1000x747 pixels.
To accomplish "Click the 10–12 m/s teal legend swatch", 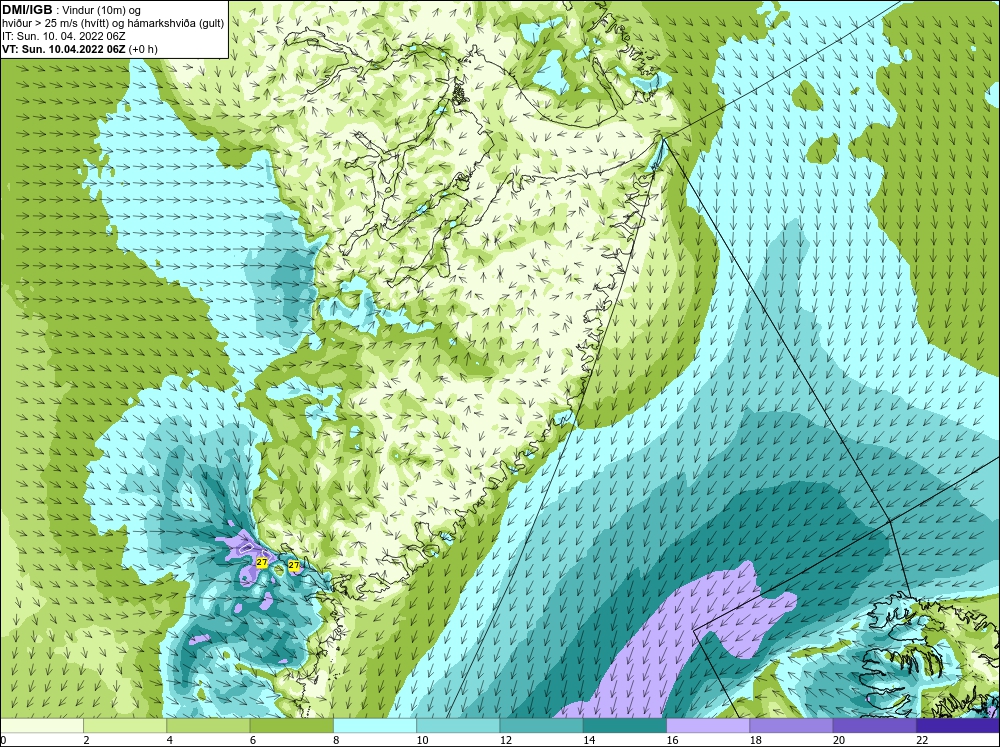I will click(x=458, y=726).
